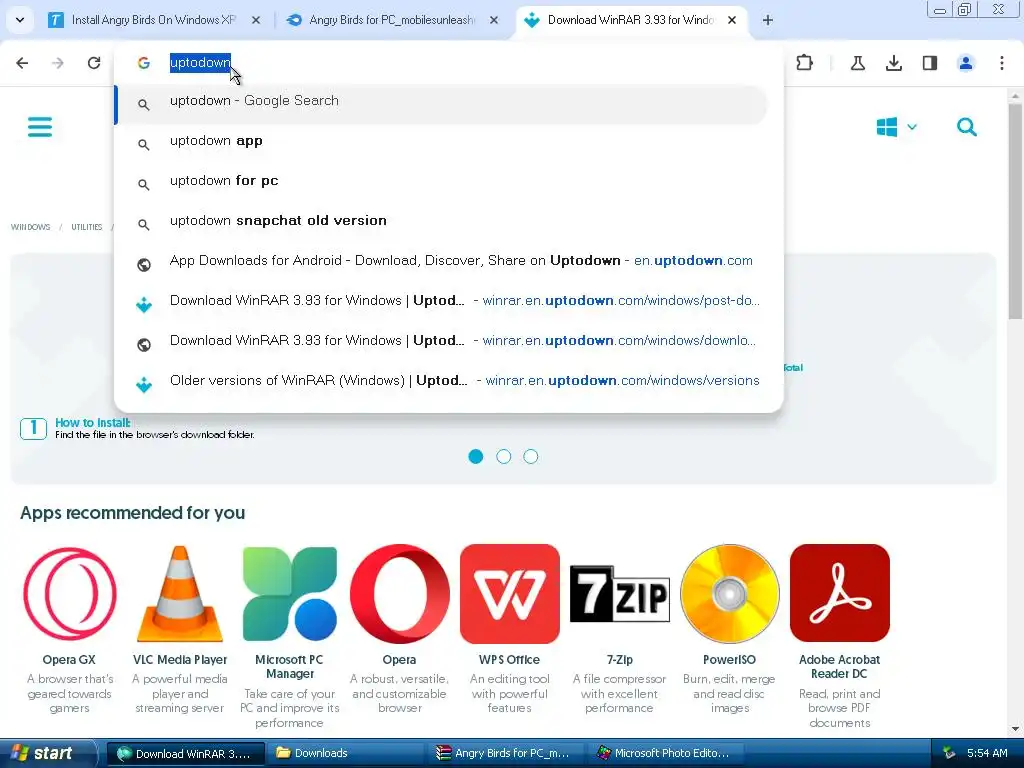
Task: Switch to Angry Birds for PC_mobilesunleashed tab
Action: click(392, 20)
